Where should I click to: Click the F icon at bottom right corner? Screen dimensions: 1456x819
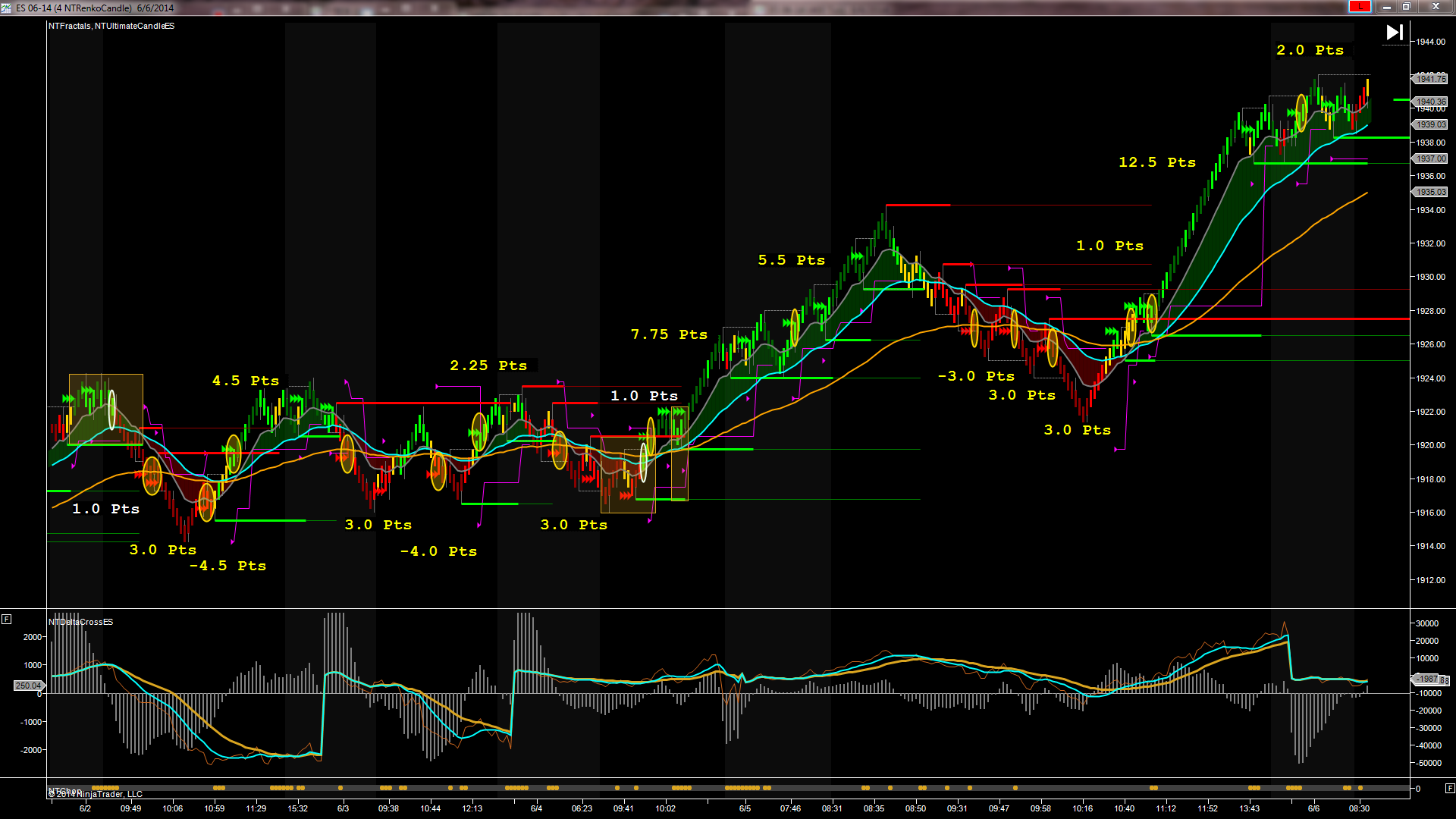1449,789
